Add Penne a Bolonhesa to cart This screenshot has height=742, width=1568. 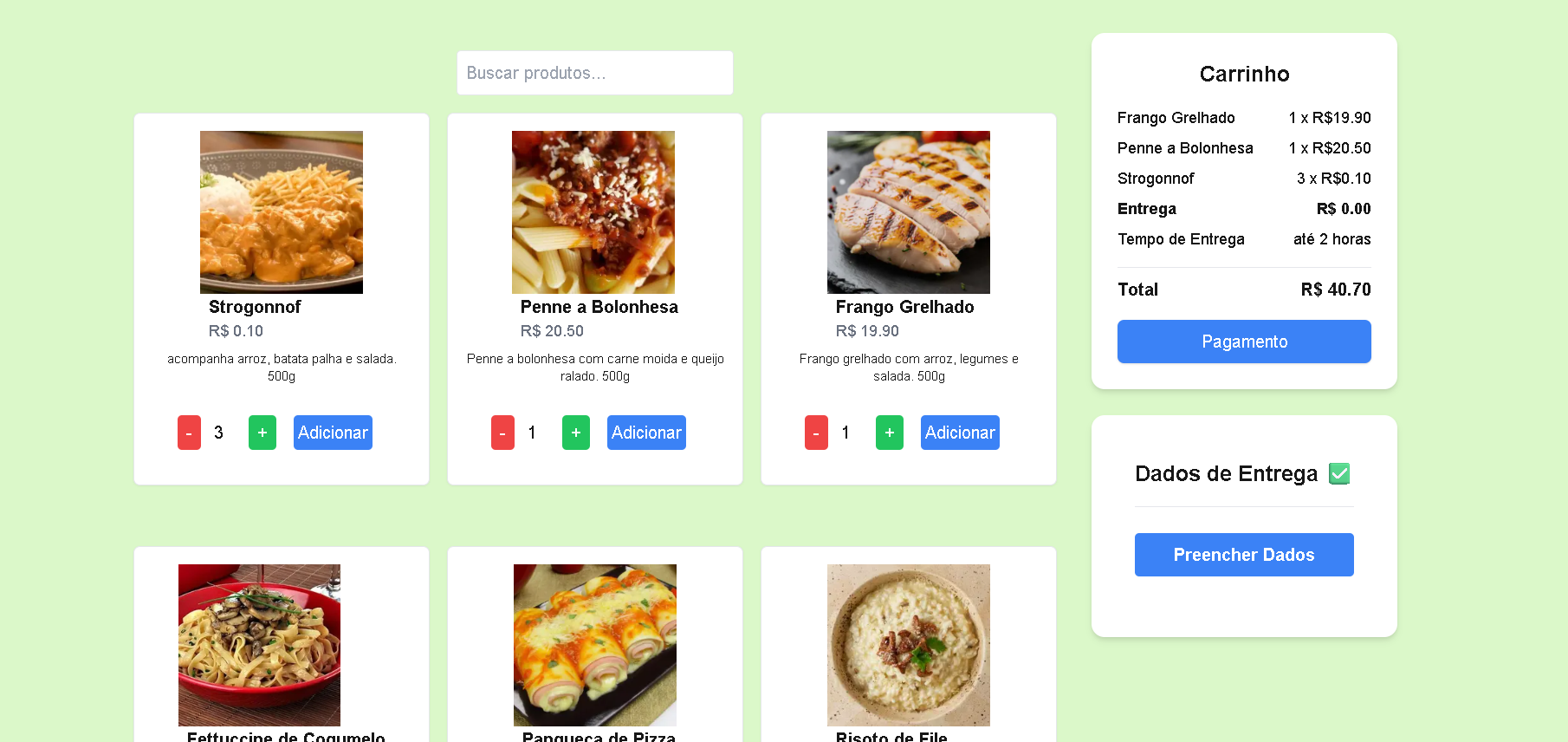646,433
